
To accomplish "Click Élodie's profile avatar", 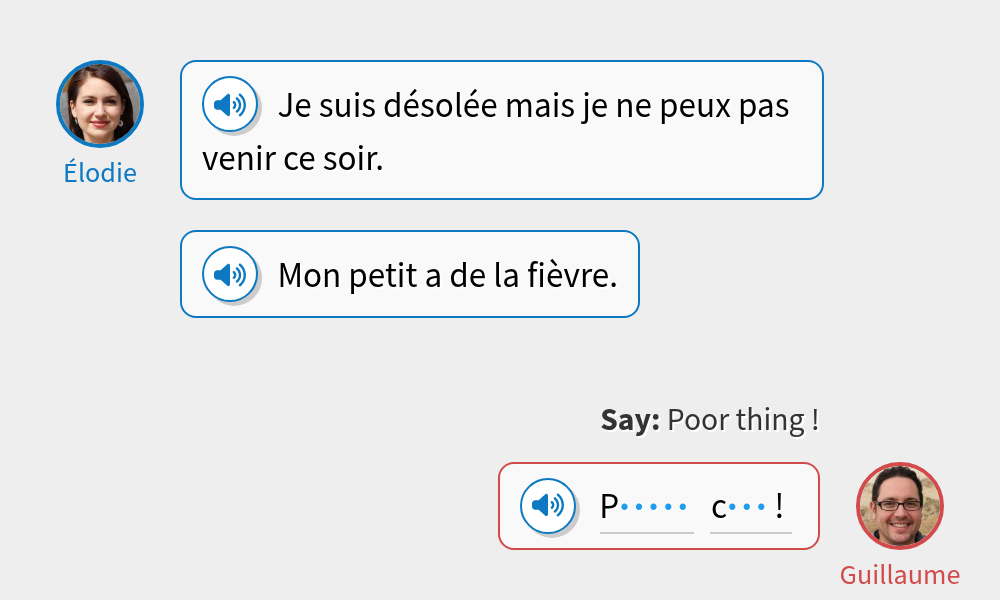I will (100, 104).
